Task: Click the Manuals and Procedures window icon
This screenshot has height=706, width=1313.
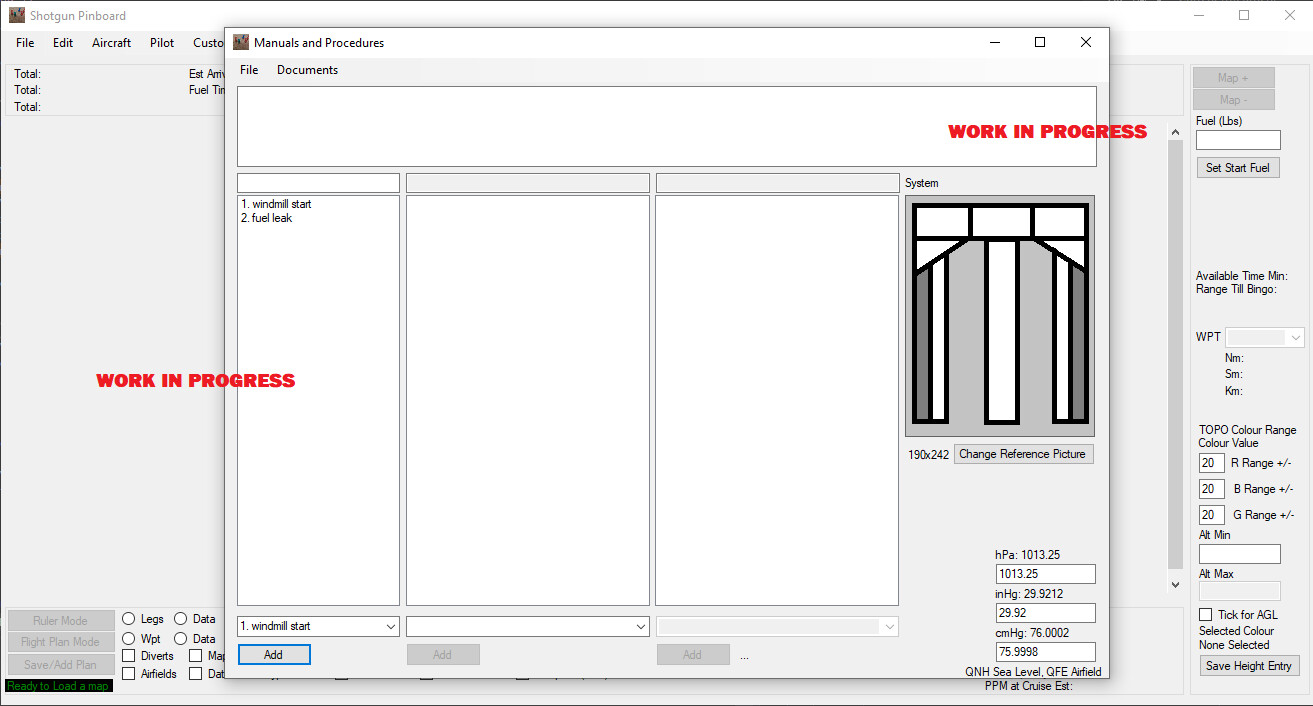Action: [x=241, y=42]
